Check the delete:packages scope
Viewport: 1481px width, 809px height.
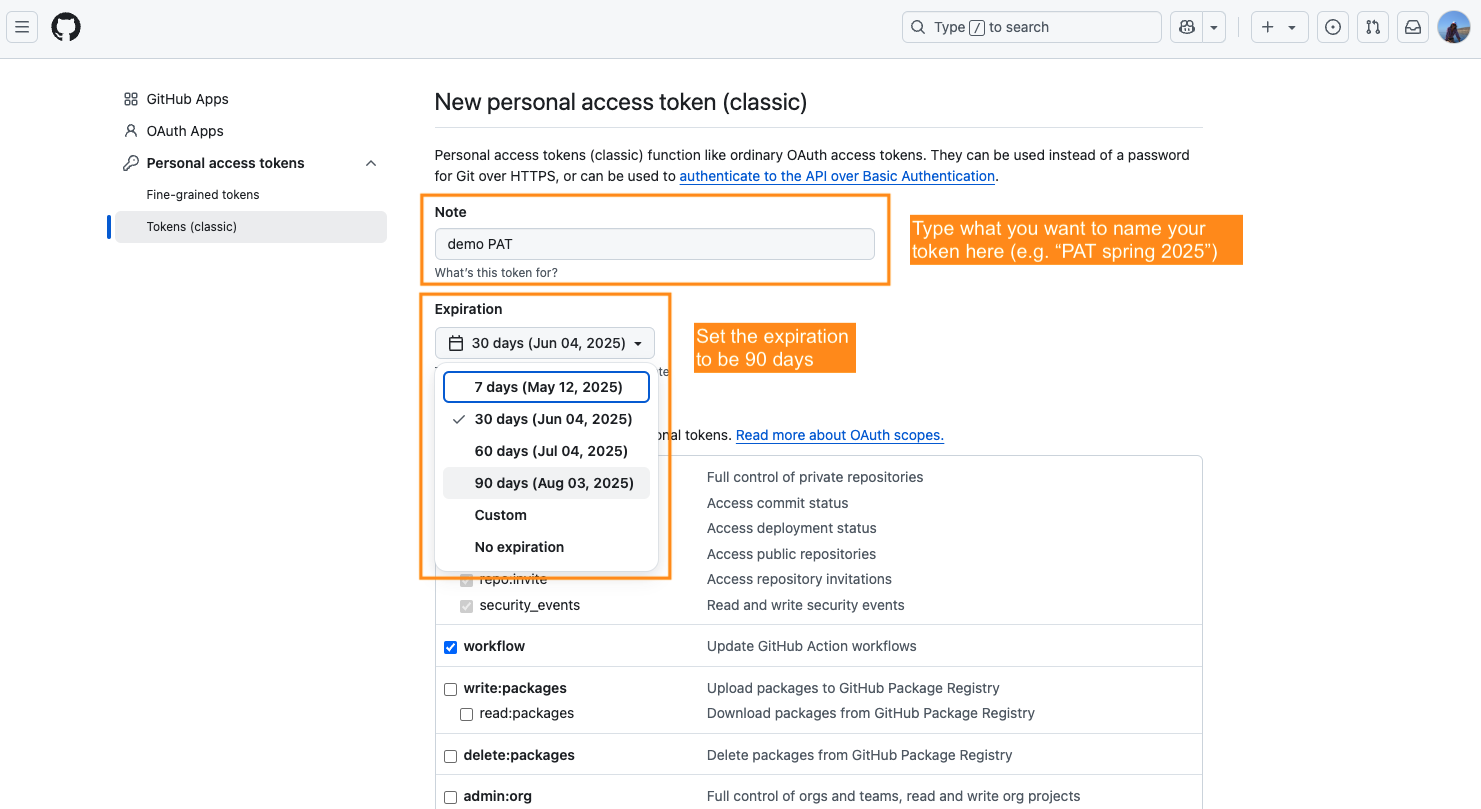pyautogui.click(x=451, y=756)
